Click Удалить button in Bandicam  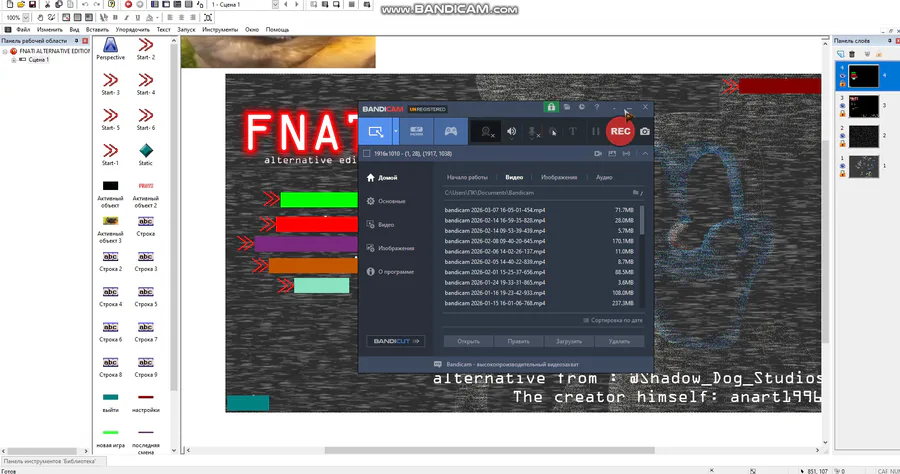coord(619,341)
